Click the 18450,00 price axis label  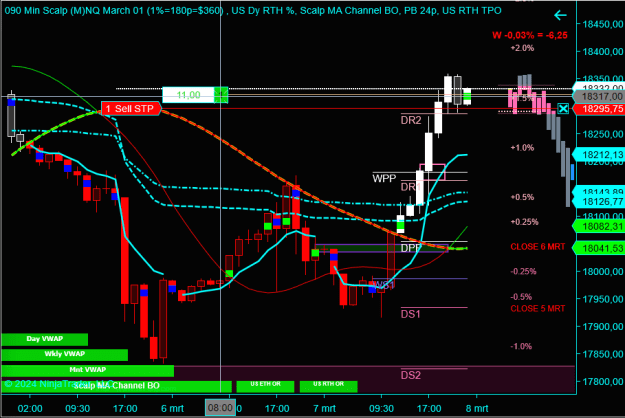pos(603,24)
